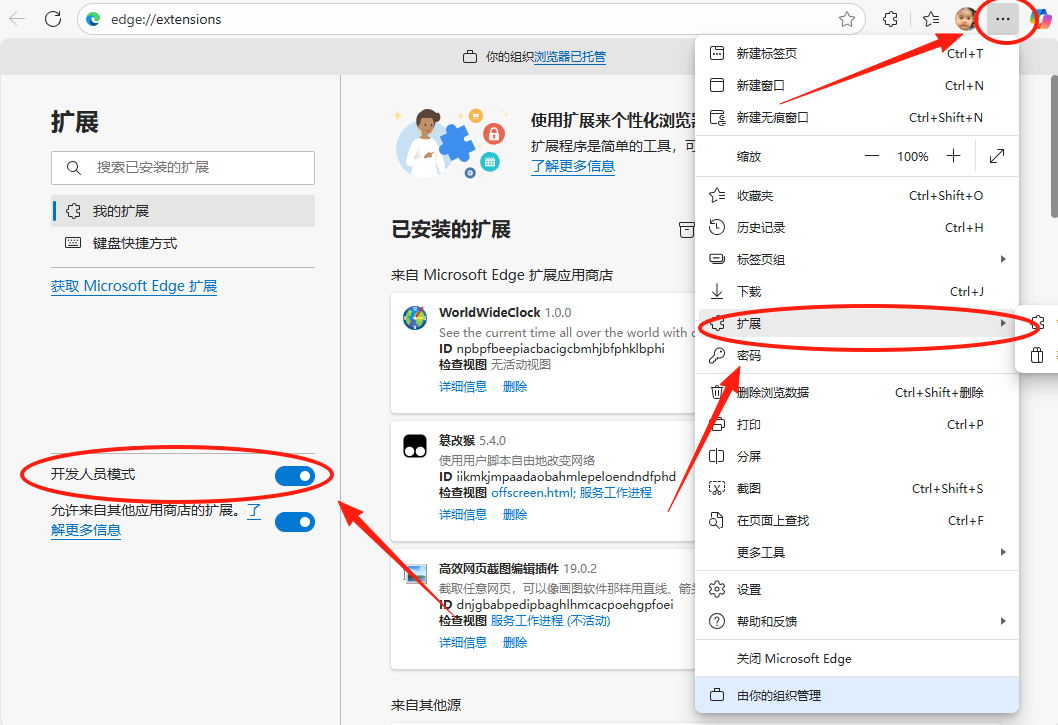This screenshot has width=1058, height=725.
Task: Click the 获取 Microsoft Edge 扩展 link
Action: (134, 286)
